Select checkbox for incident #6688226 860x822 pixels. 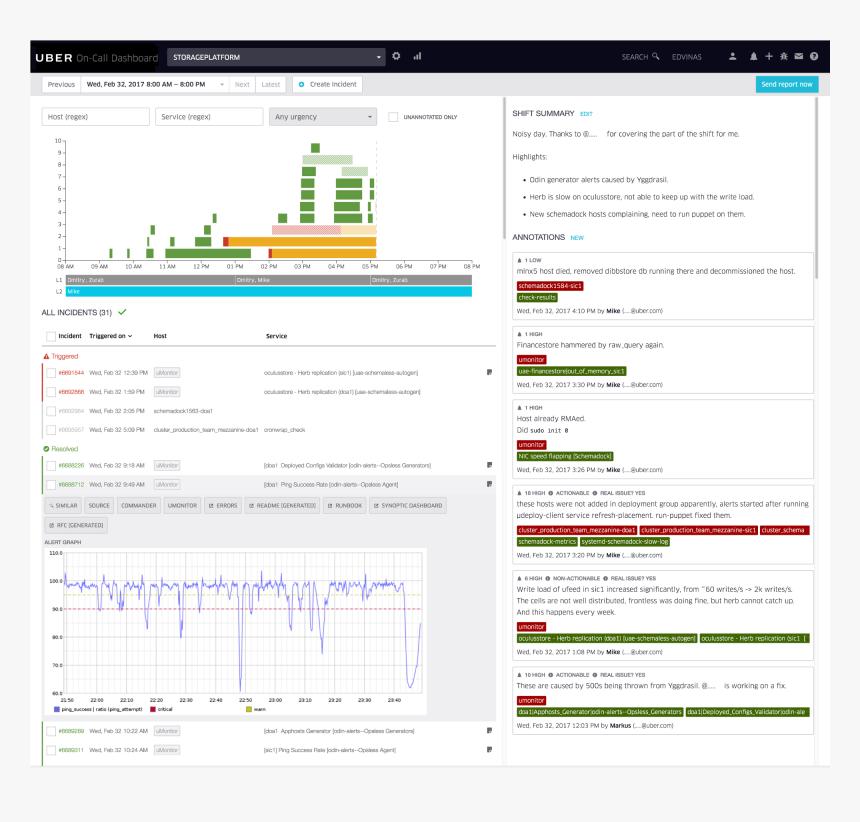(x=51, y=466)
